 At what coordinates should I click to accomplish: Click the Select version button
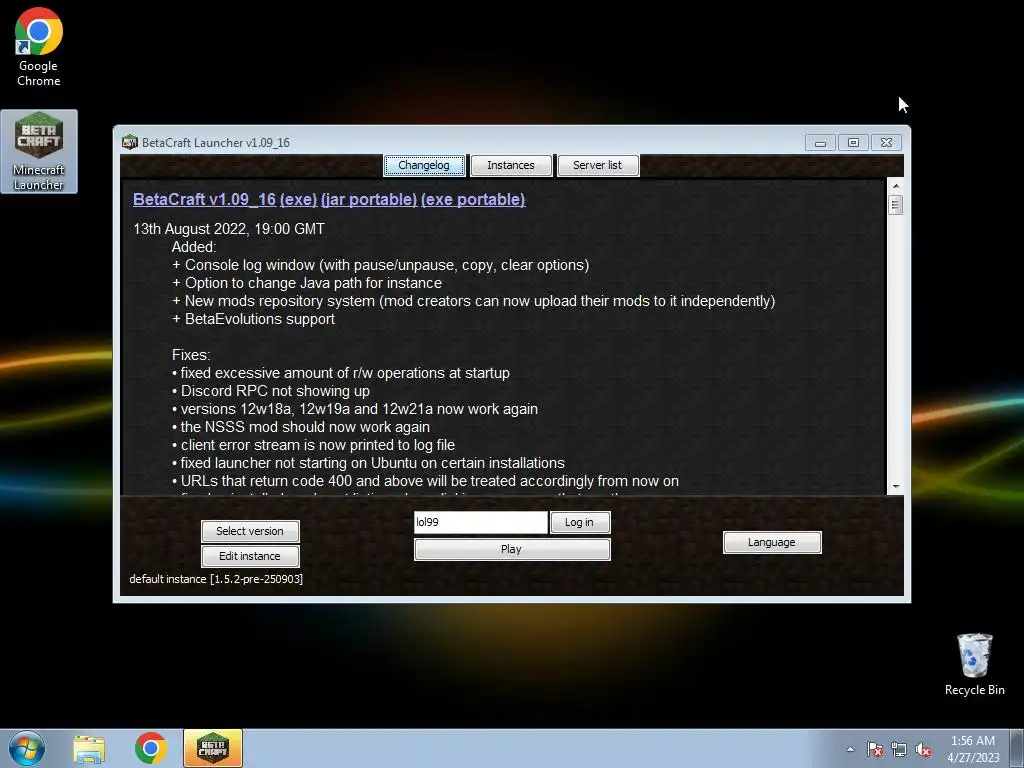tap(250, 531)
